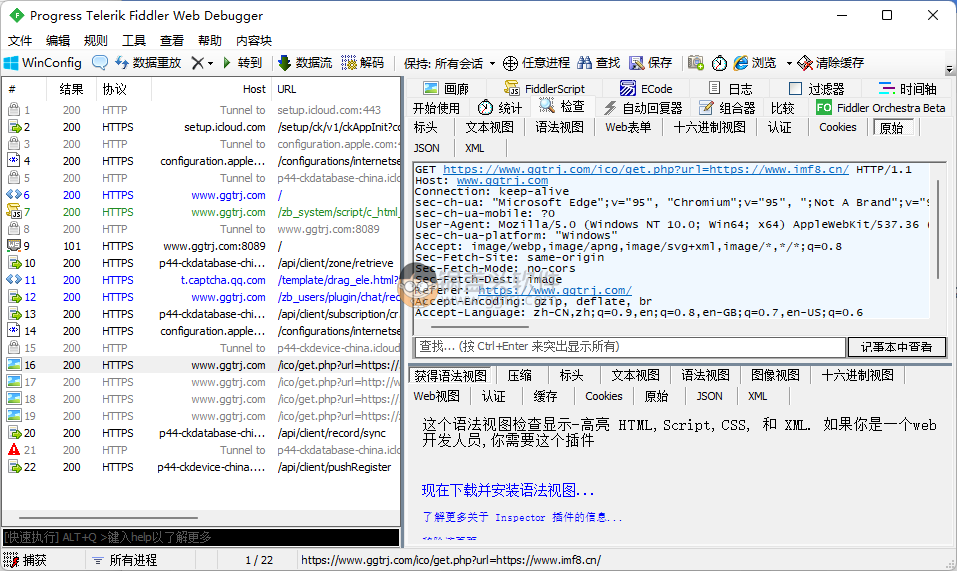
Task: Click 了解更多关于 Inspector 插件的信息 link
Action: click(522, 517)
